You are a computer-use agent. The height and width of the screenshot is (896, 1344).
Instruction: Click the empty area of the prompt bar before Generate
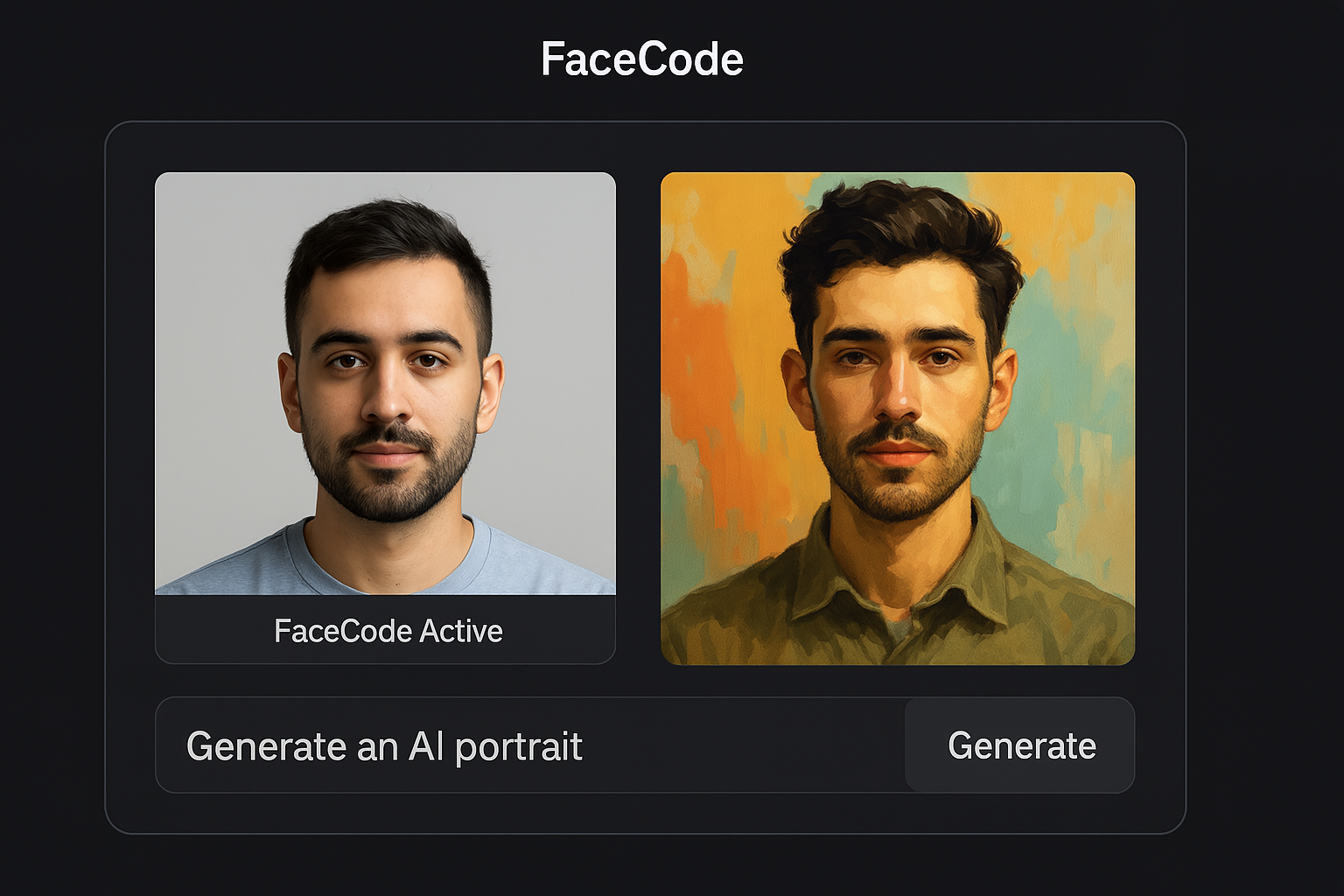pos(744,745)
